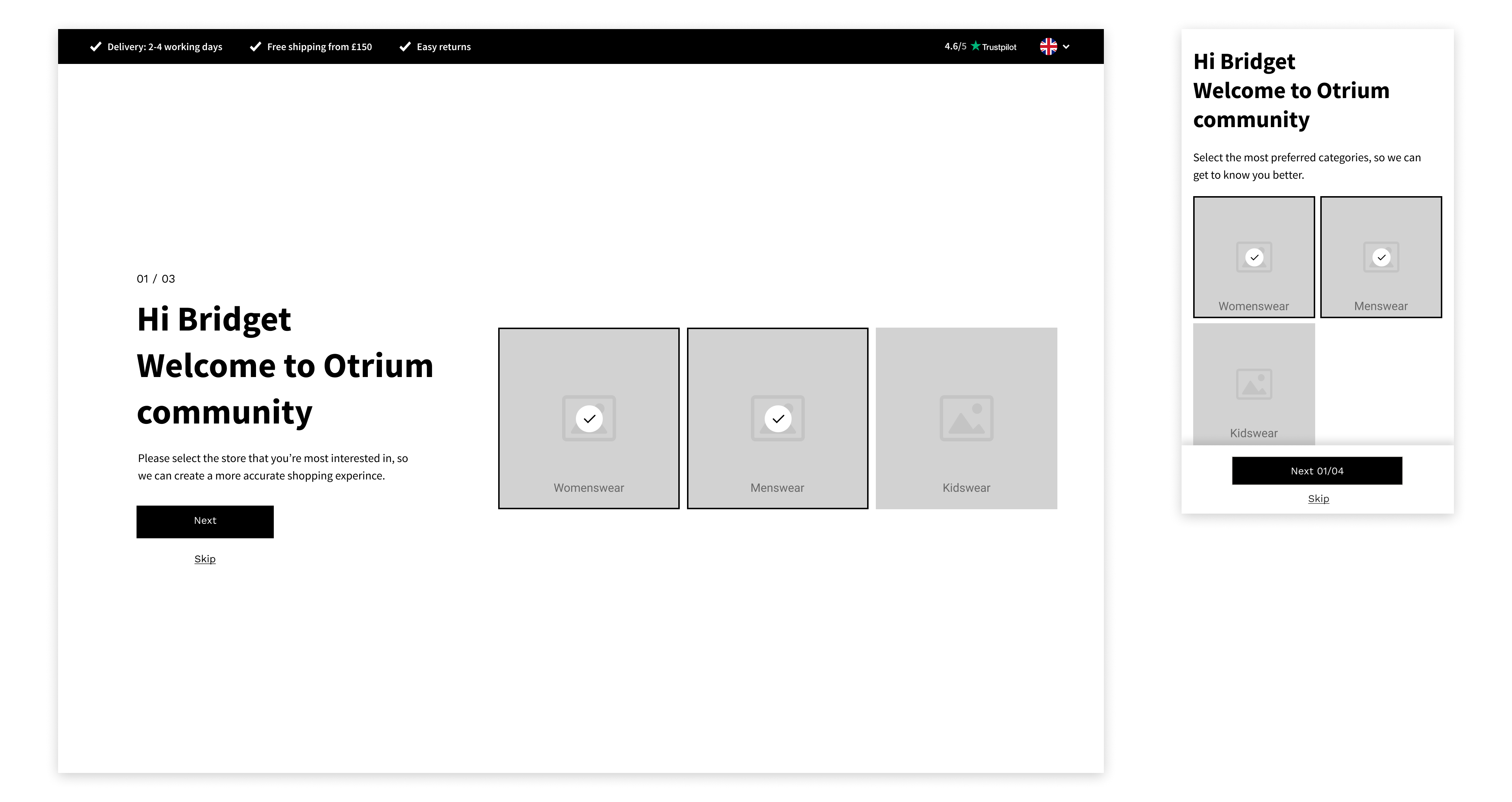Viewport: 1512px width, 802px height.
Task: Click the Trustpilot star rating
Action: pos(976,46)
